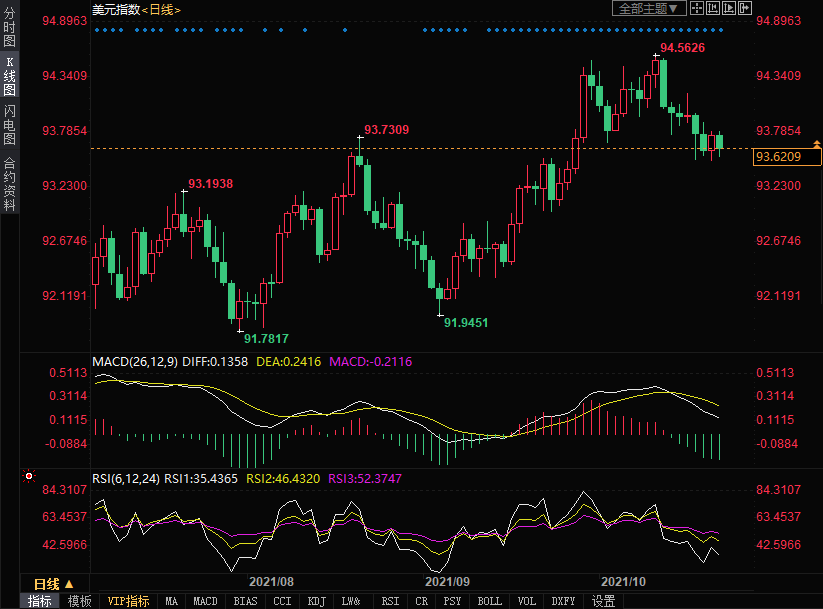823x609 pixels.
Task: Click the orange arrow marker above 93.6209 price
Action: click(x=817, y=145)
